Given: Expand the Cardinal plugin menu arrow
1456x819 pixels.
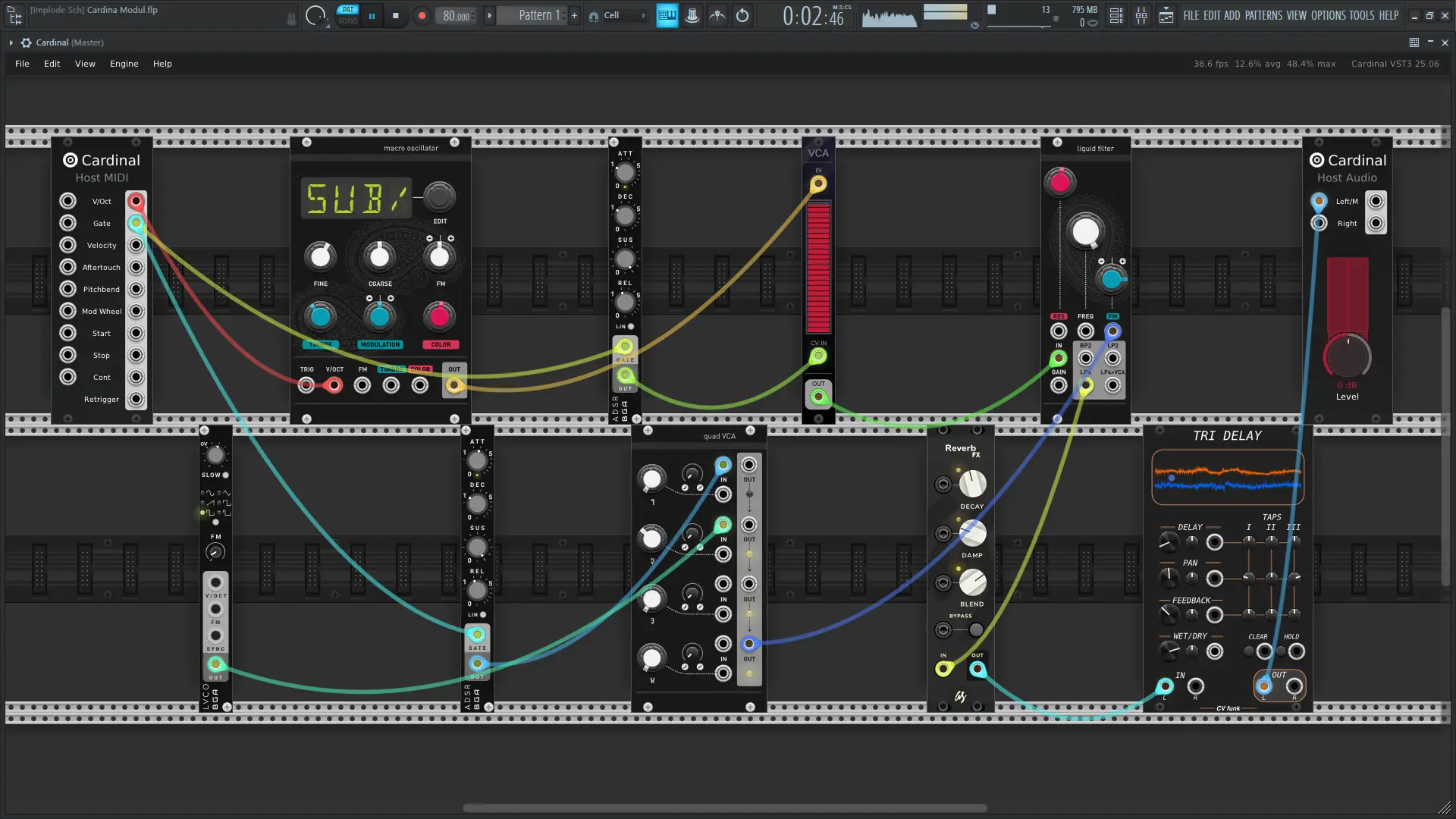Looking at the screenshot, I should (x=11, y=42).
